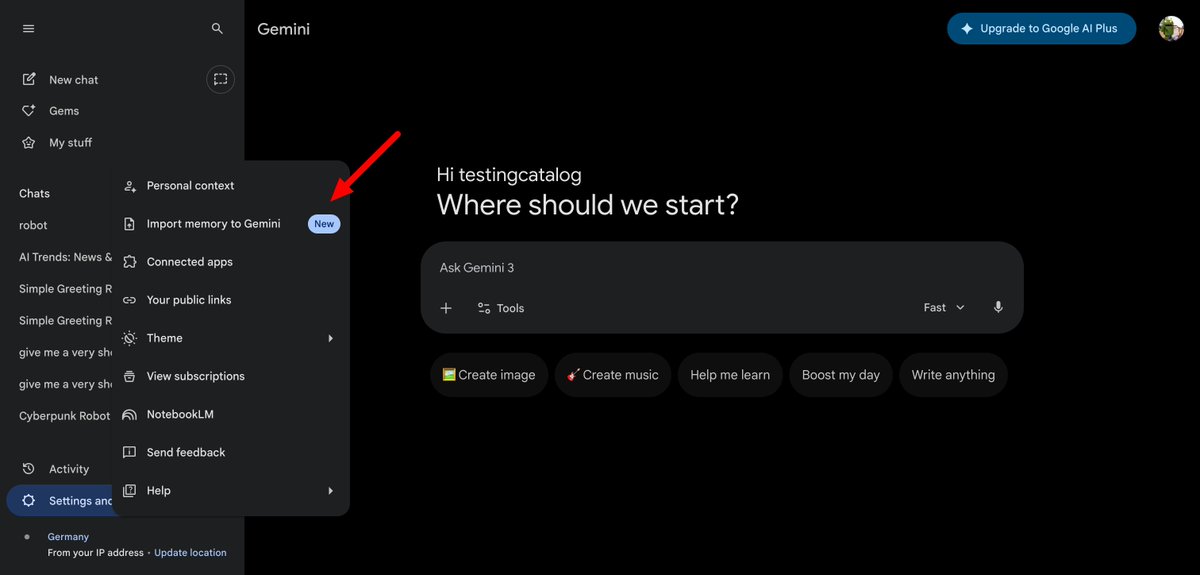Focus the Ask Gemini 3 input field
The height and width of the screenshot is (575, 1200).
722,268
